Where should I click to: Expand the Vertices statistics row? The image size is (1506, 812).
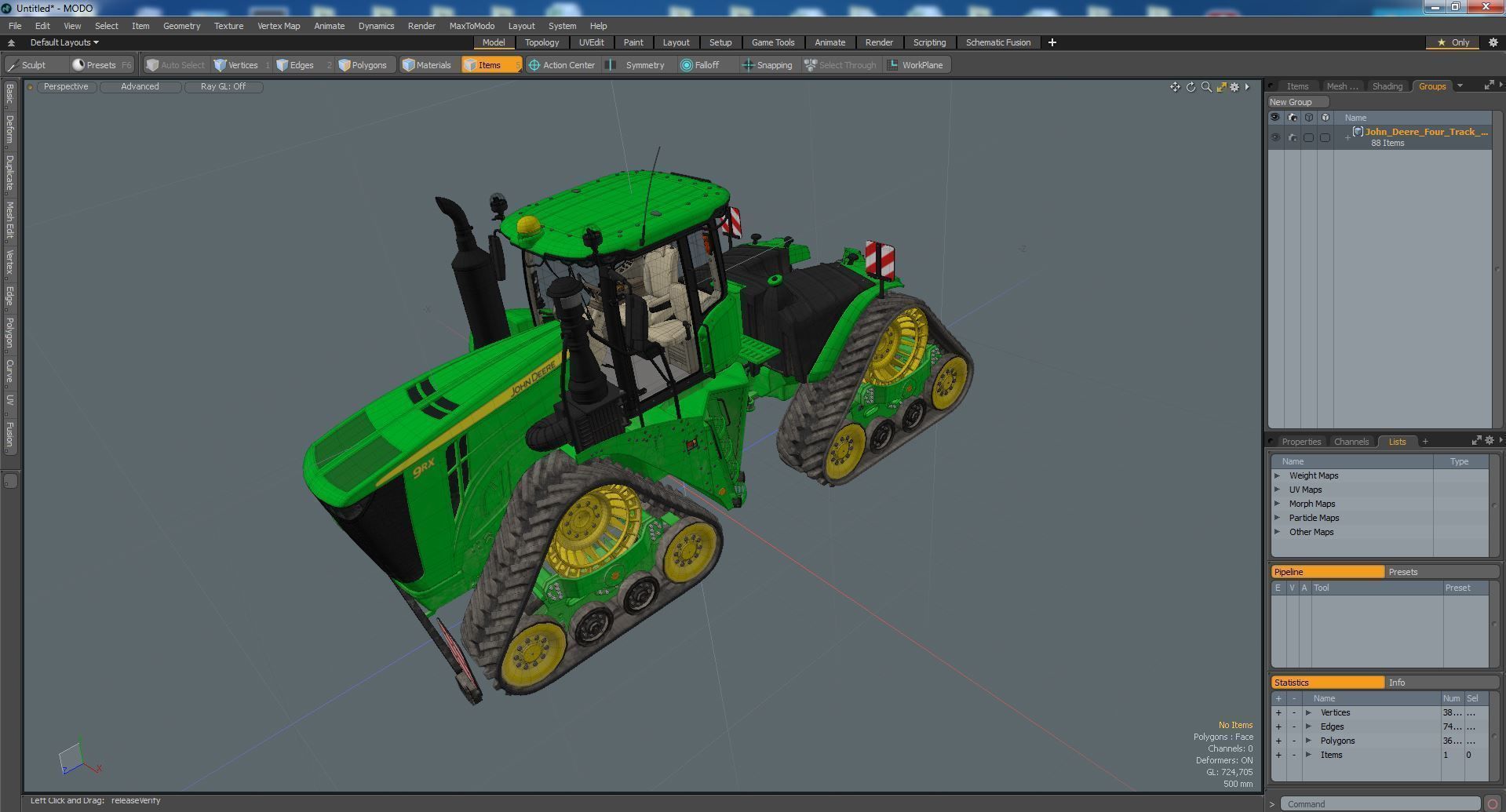1308,712
